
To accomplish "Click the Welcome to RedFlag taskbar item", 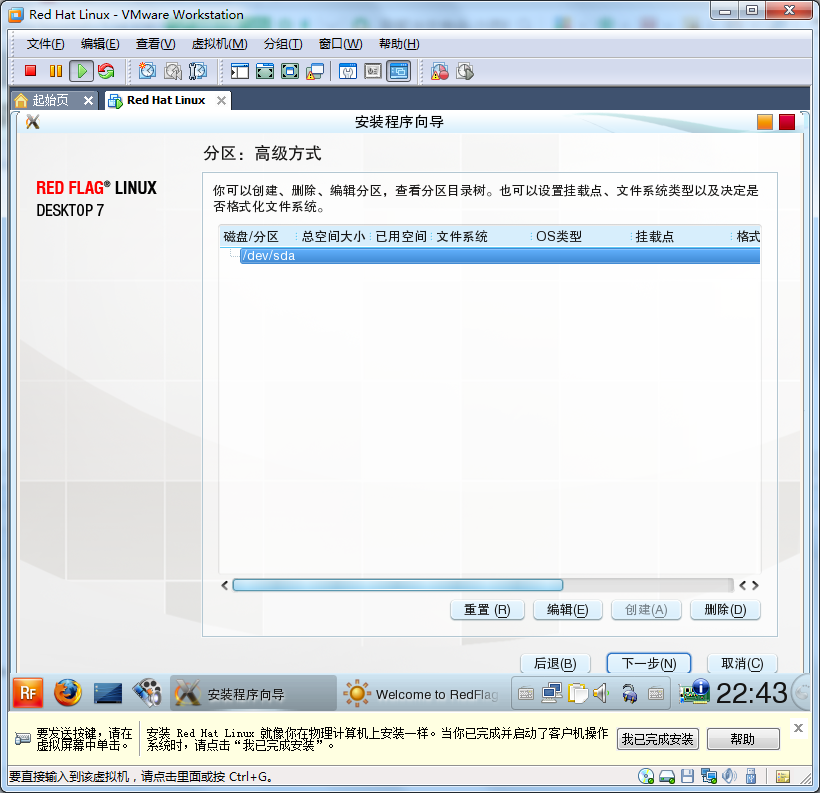I will click(421, 694).
